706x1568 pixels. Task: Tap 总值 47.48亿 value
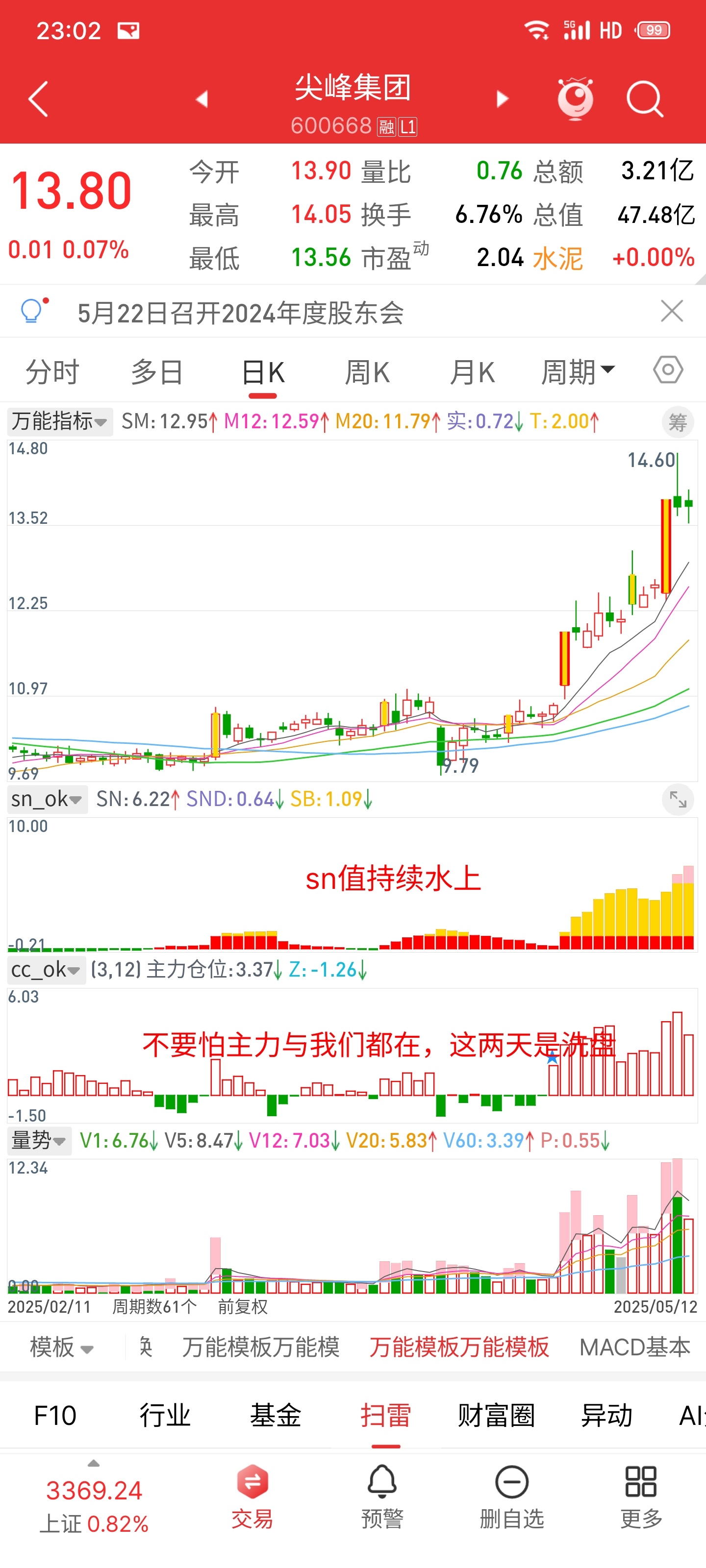pos(656,215)
